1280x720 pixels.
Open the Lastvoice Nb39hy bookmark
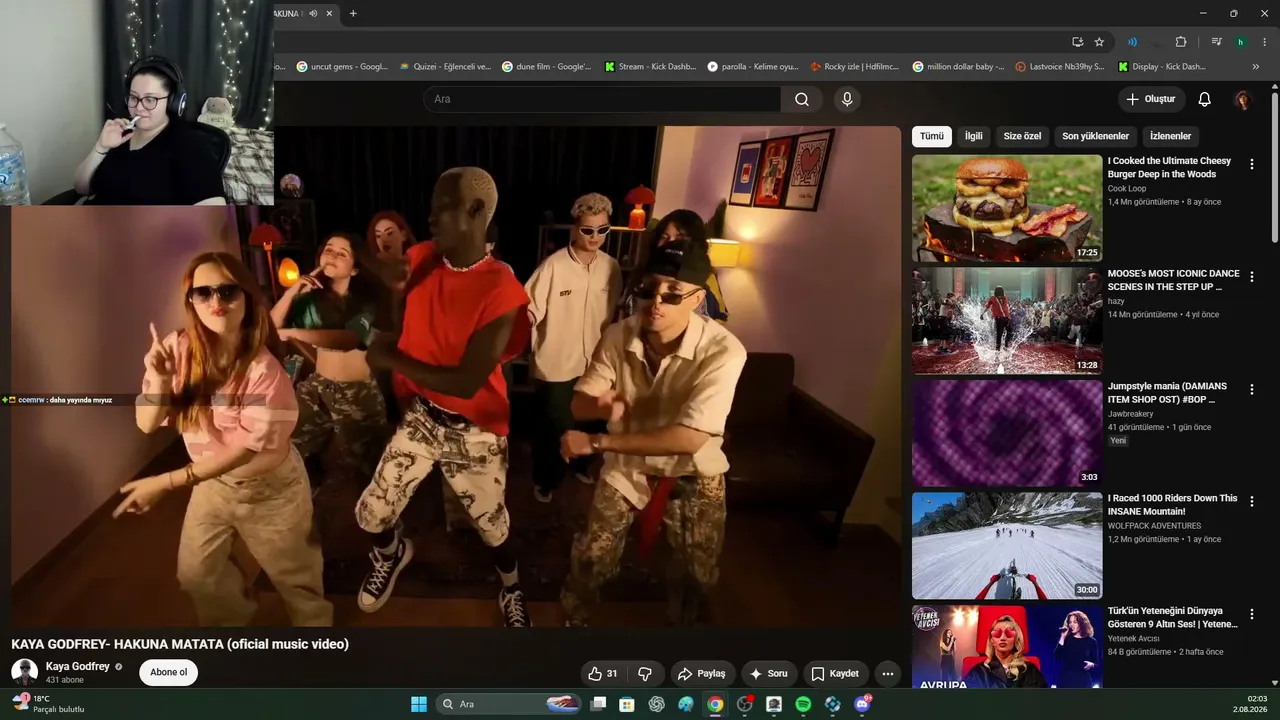[1060, 67]
